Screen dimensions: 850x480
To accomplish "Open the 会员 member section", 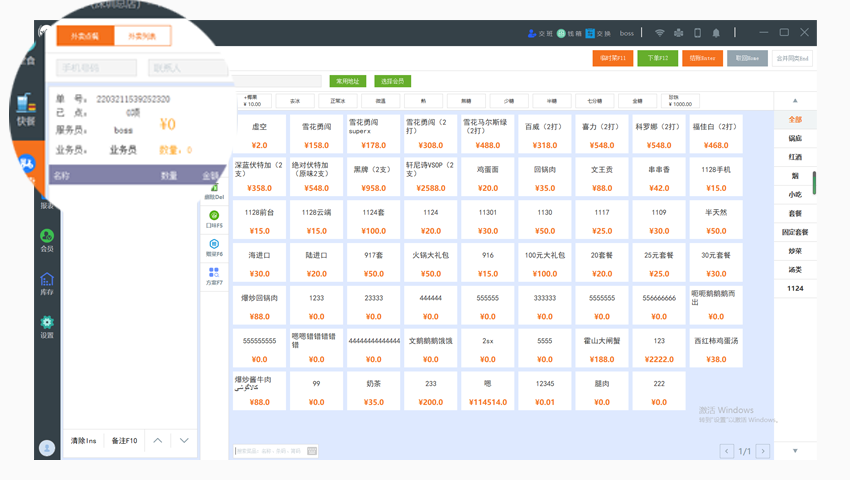I will [47, 240].
